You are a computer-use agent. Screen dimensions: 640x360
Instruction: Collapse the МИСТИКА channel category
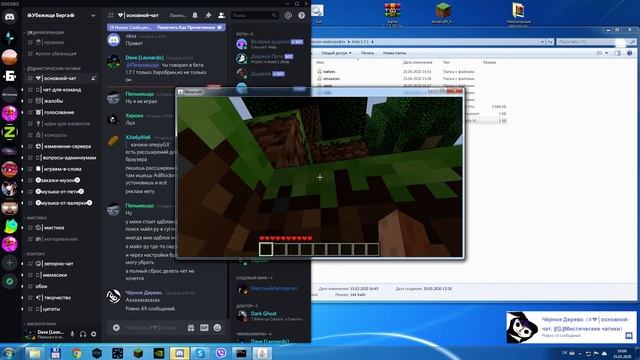(x=36, y=218)
